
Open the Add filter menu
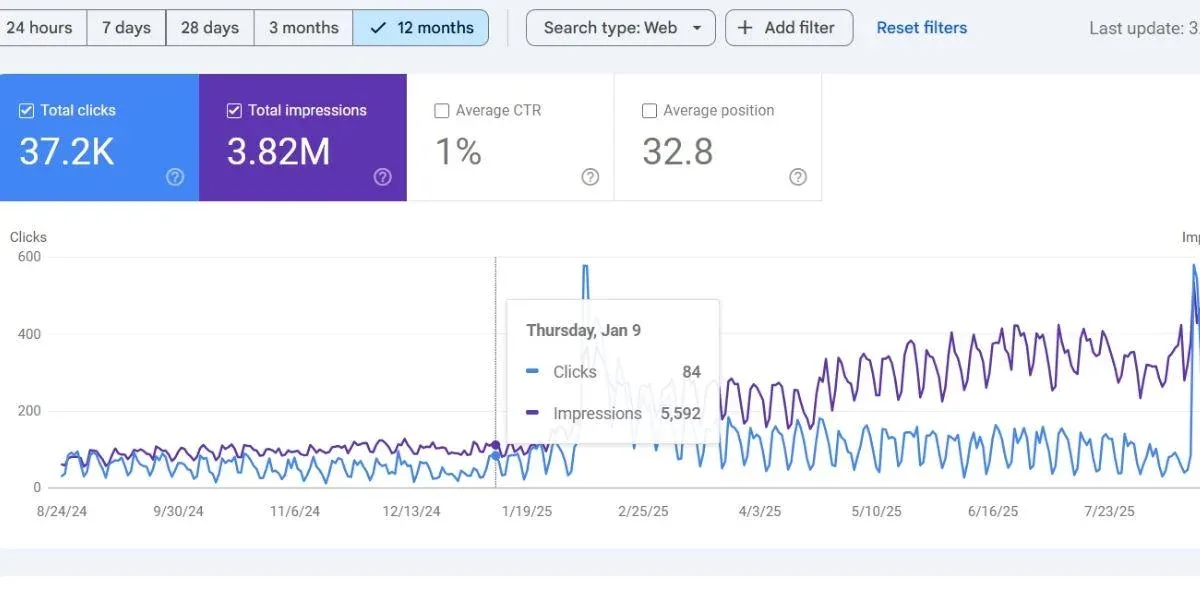tap(789, 27)
